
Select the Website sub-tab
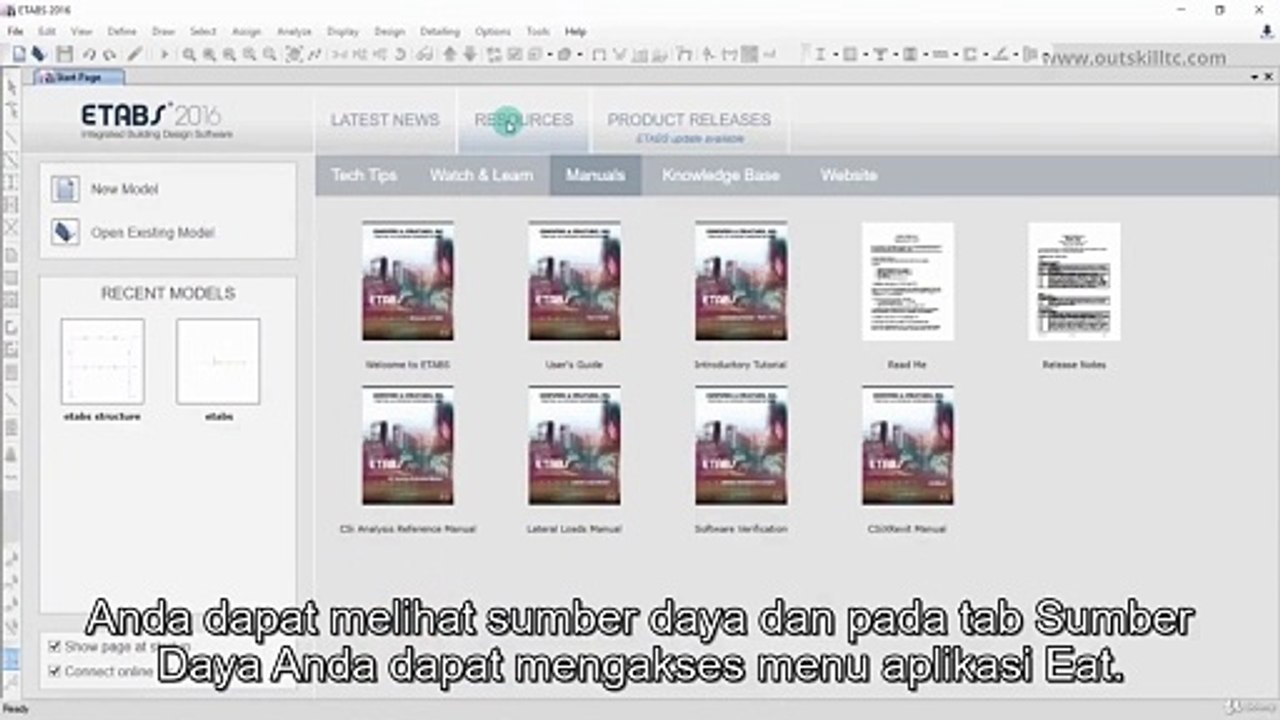tap(849, 175)
